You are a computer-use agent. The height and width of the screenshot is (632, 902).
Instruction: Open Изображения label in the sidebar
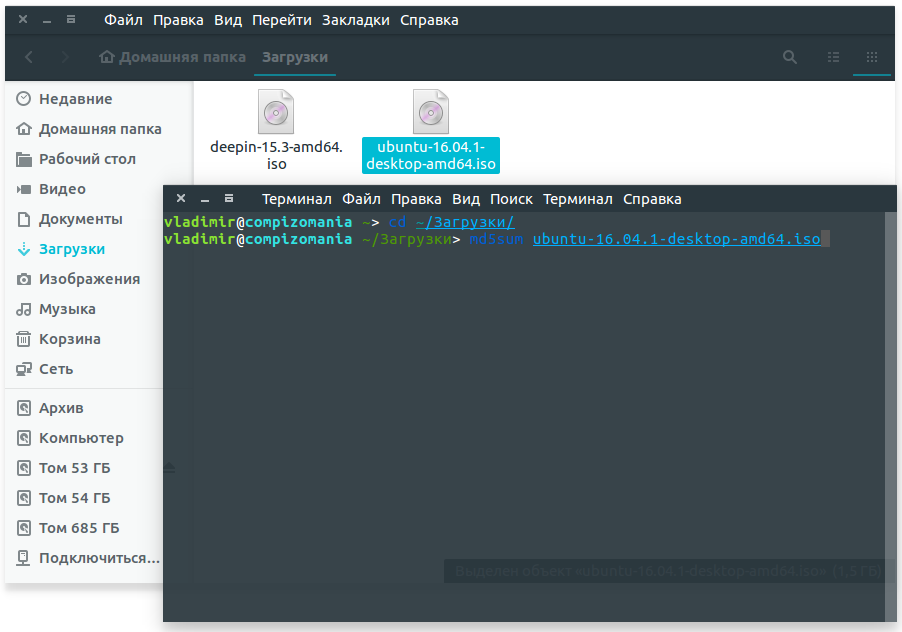pos(90,279)
